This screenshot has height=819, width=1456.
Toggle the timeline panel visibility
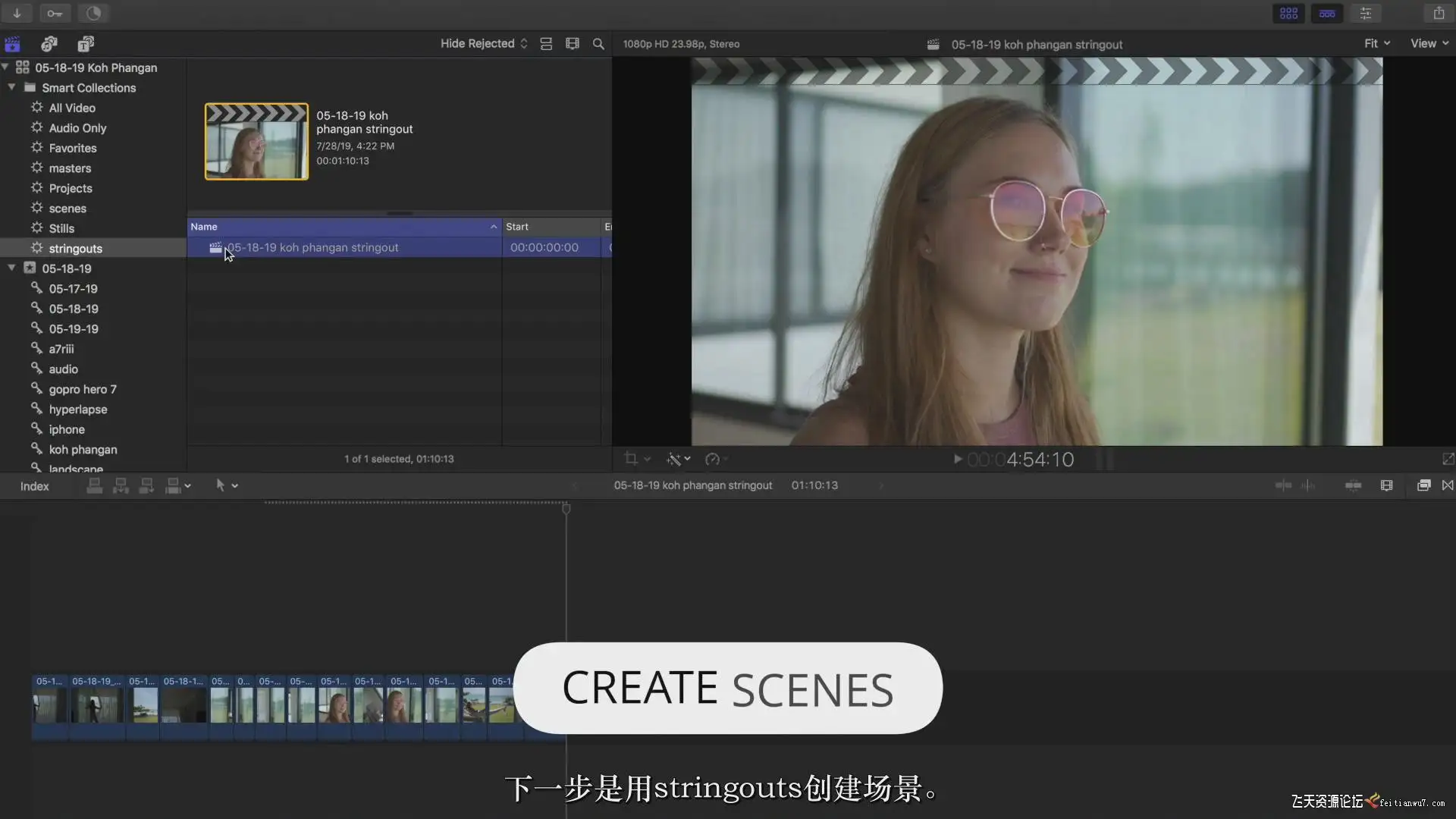coord(1327,13)
